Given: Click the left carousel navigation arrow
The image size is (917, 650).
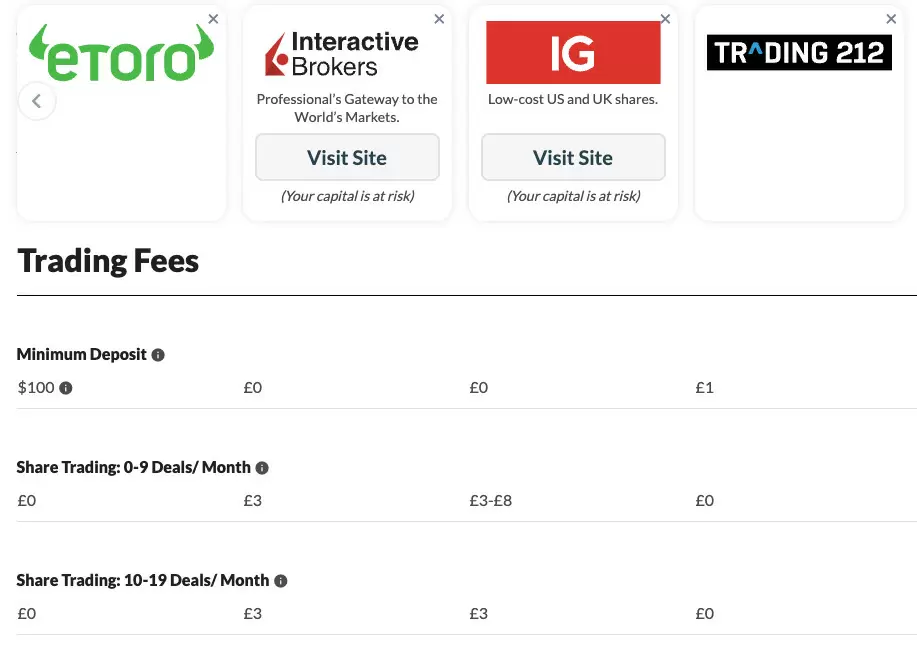Looking at the screenshot, I should 37,101.
